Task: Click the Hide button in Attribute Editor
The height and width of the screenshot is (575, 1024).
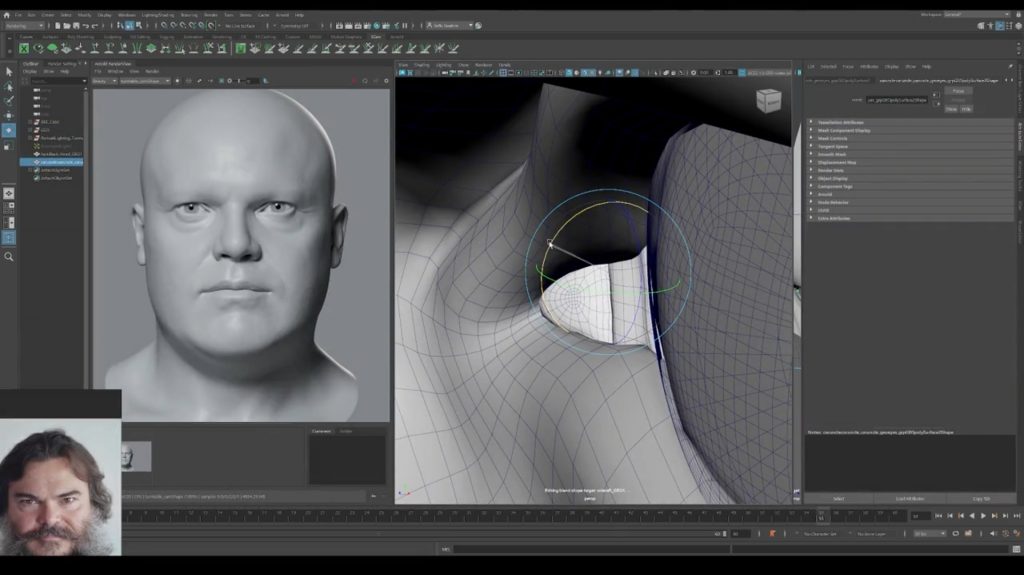Action: coord(966,109)
